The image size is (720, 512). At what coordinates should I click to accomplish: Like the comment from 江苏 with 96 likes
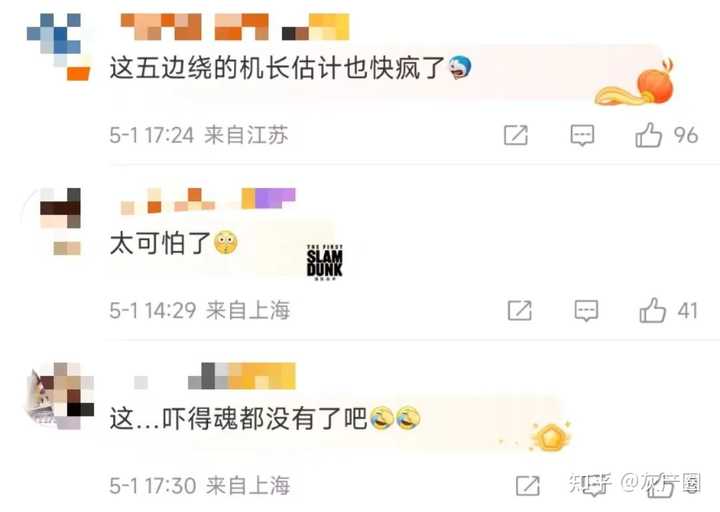click(648, 135)
